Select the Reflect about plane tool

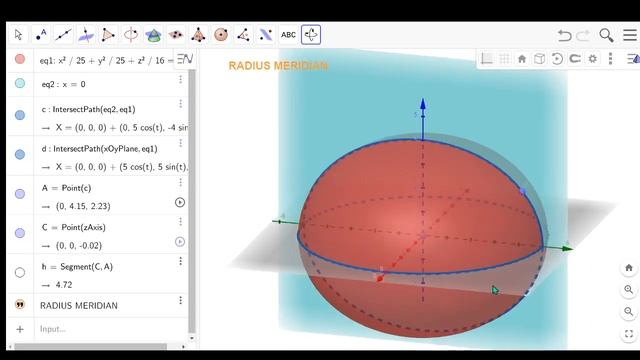coord(266,35)
